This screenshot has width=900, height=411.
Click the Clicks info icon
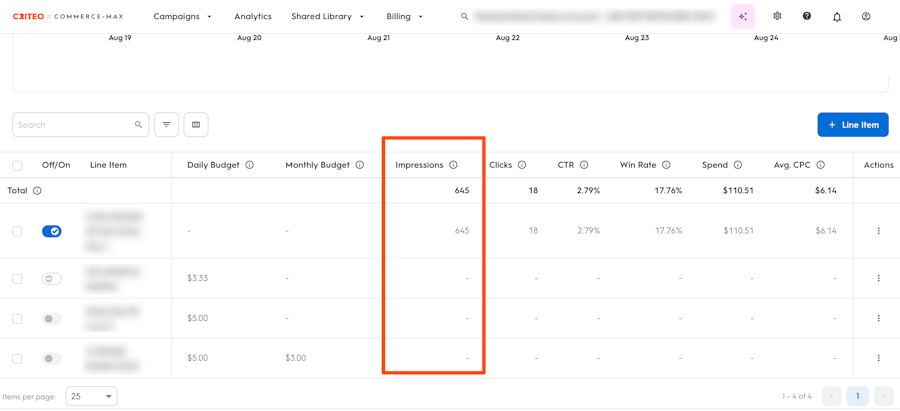click(522, 165)
